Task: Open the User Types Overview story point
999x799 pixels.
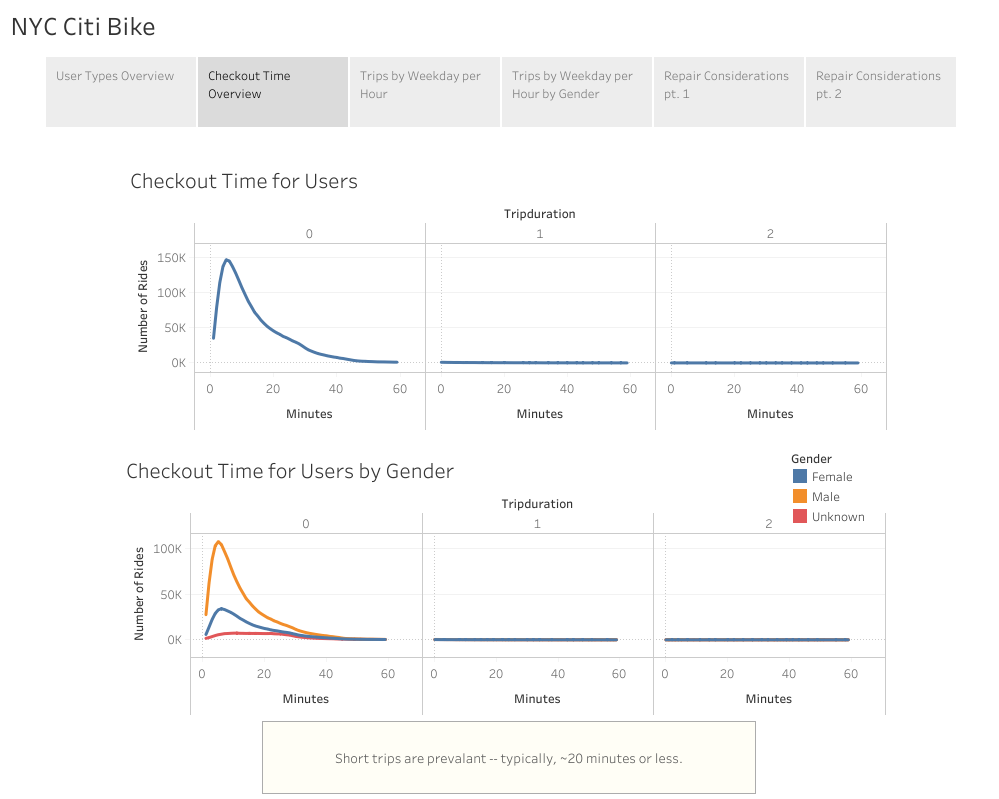Action: click(121, 92)
